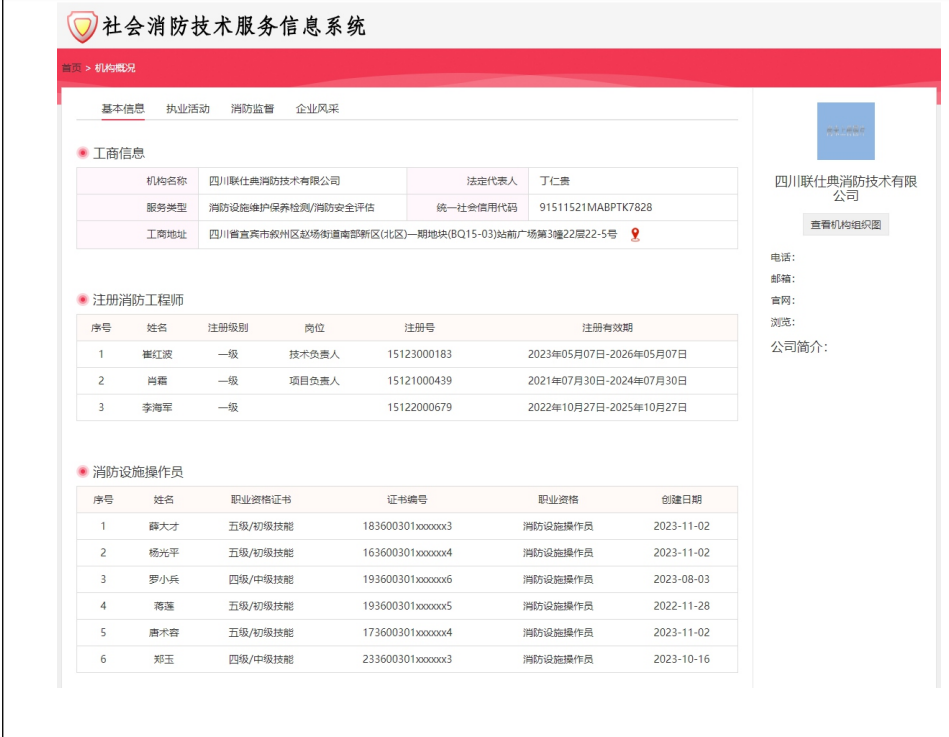The width and height of the screenshot is (949, 737).
Task: Go to 首页 breadcrumb link
Action: coord(71,68)
